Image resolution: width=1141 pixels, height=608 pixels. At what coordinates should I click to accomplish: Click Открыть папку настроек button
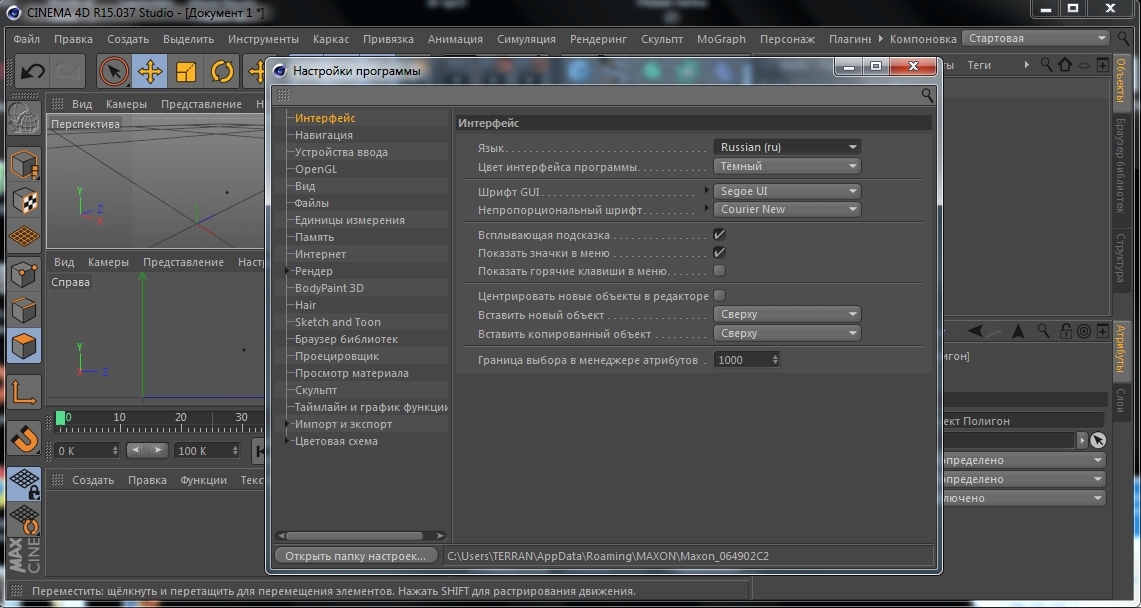(x=356, y=556)
